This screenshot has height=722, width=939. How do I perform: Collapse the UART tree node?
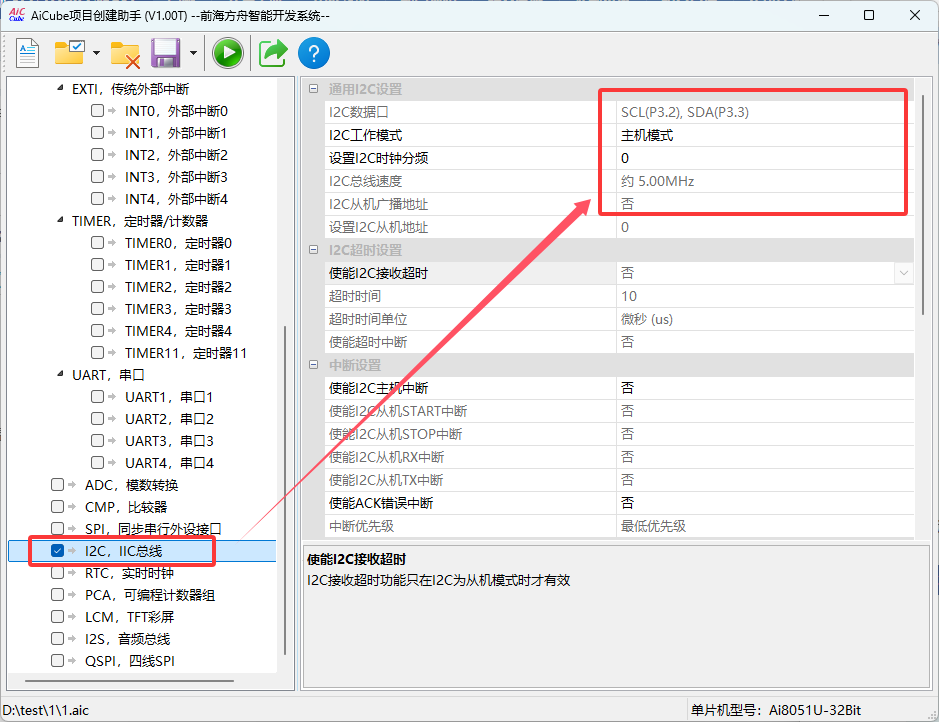pos(60,374)
